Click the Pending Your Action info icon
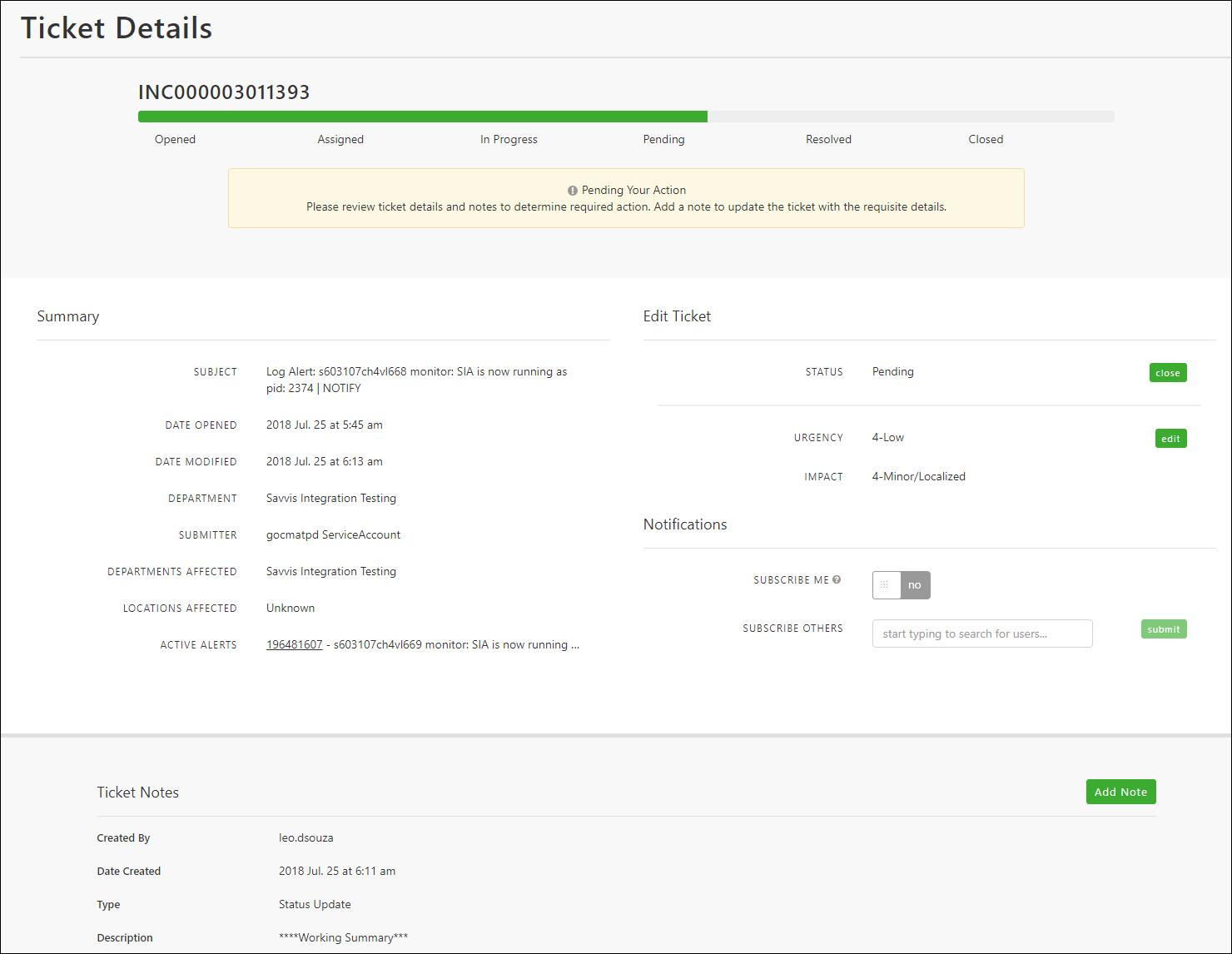1232x954 pixels. click(573, 191)
